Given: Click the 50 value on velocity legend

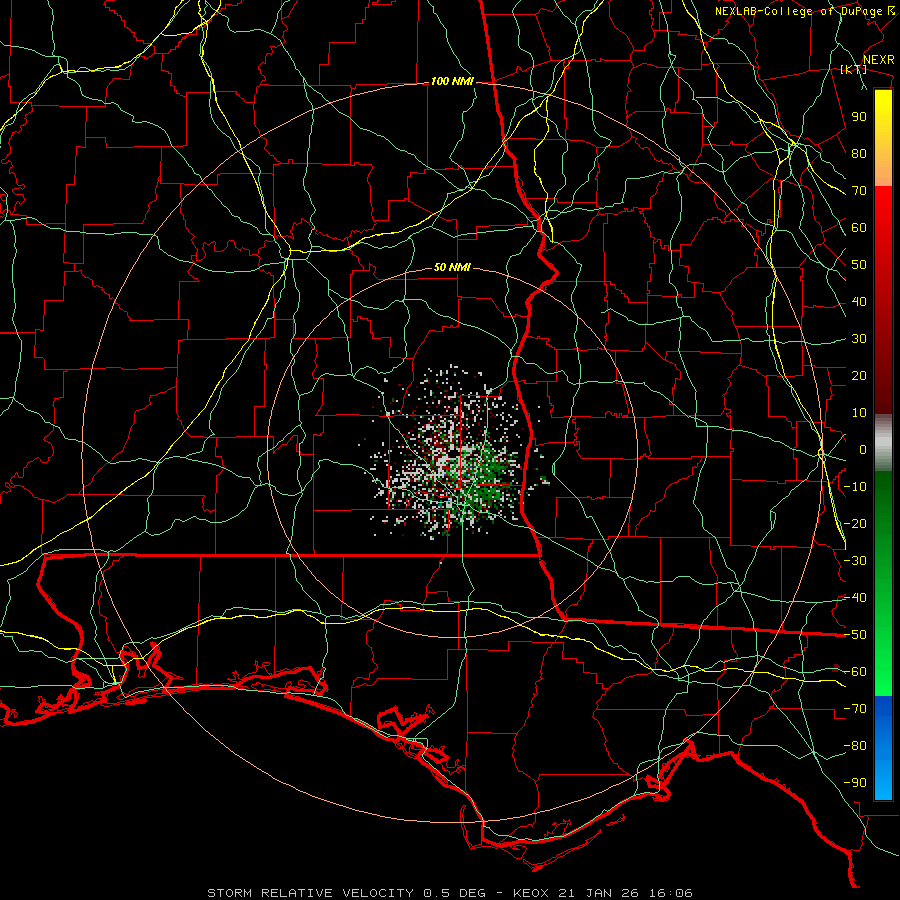Looking at the screenshot, I should pyautogui.click(x=859, y=265).
